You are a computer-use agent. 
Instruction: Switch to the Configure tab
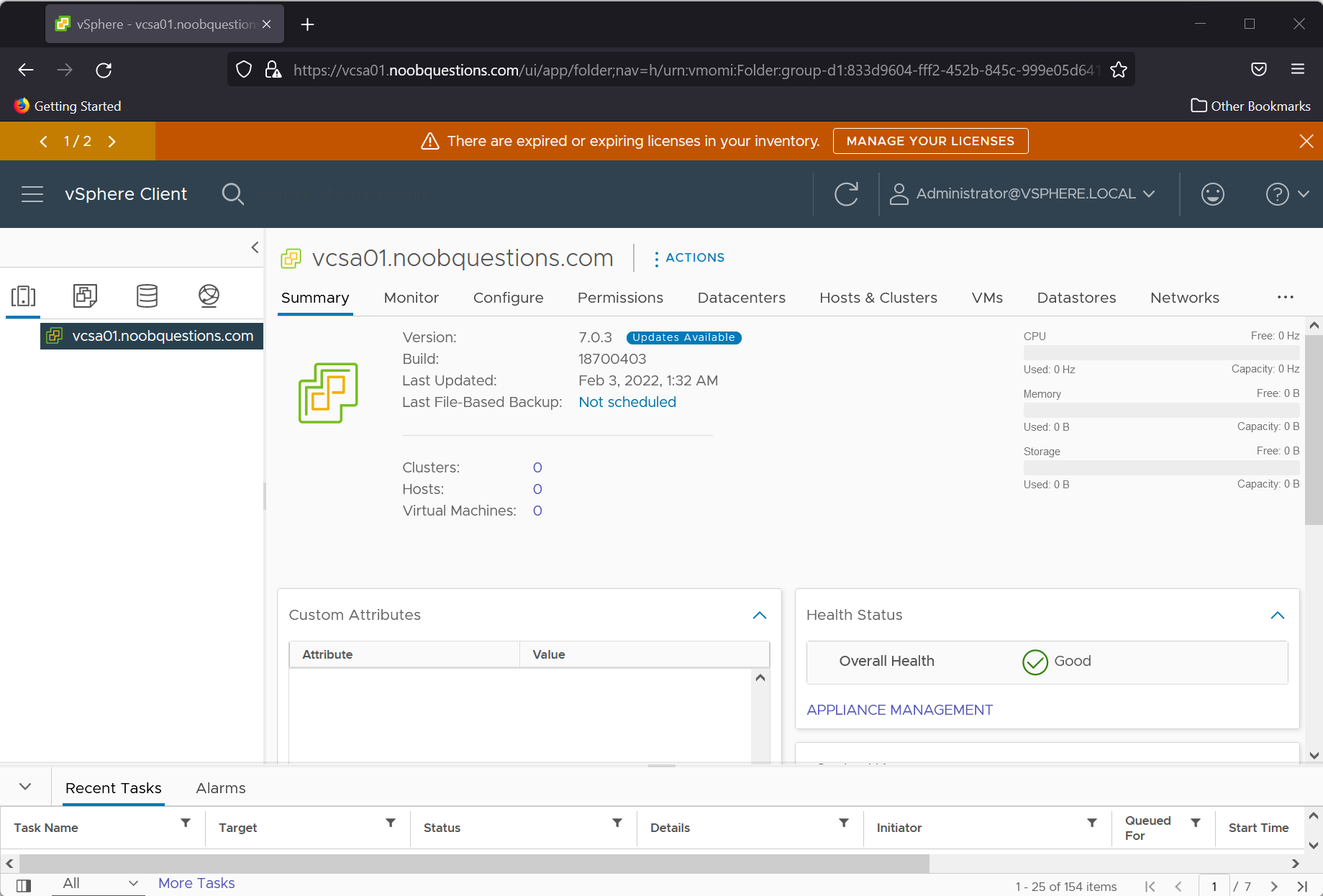click(x=509, y=298)
